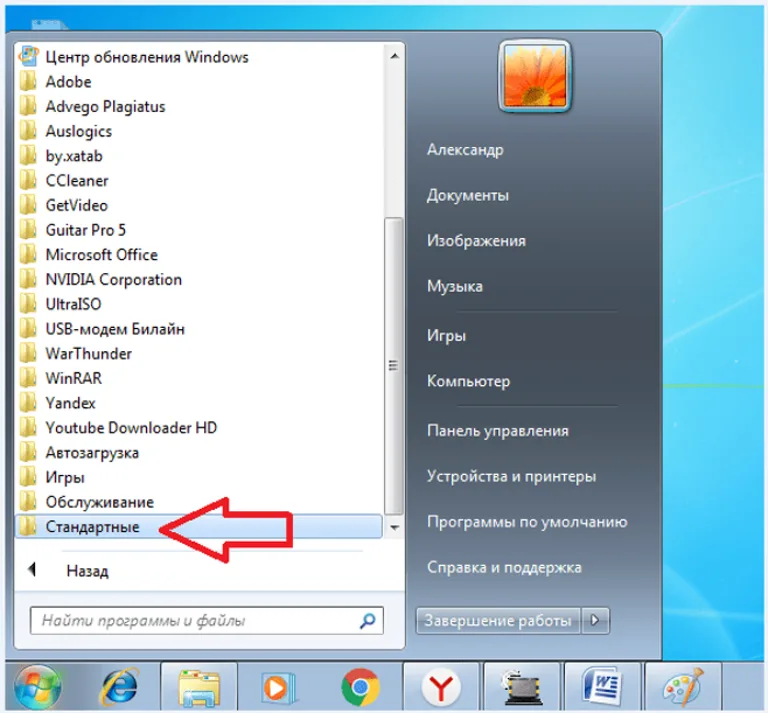Screen dimensions: 768x713
Task: Expand the WarThunder folder
Action: click(88, 354)
